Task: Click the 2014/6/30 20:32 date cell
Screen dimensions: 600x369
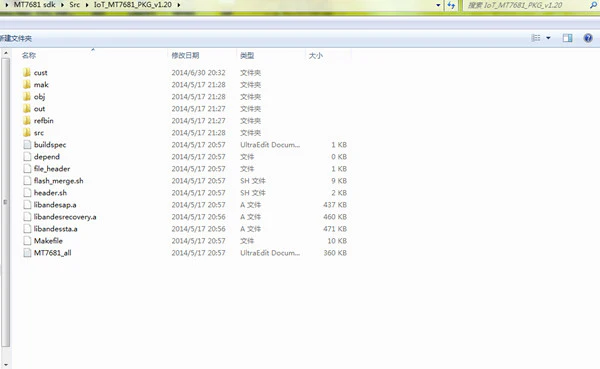Action: [198, 72]
